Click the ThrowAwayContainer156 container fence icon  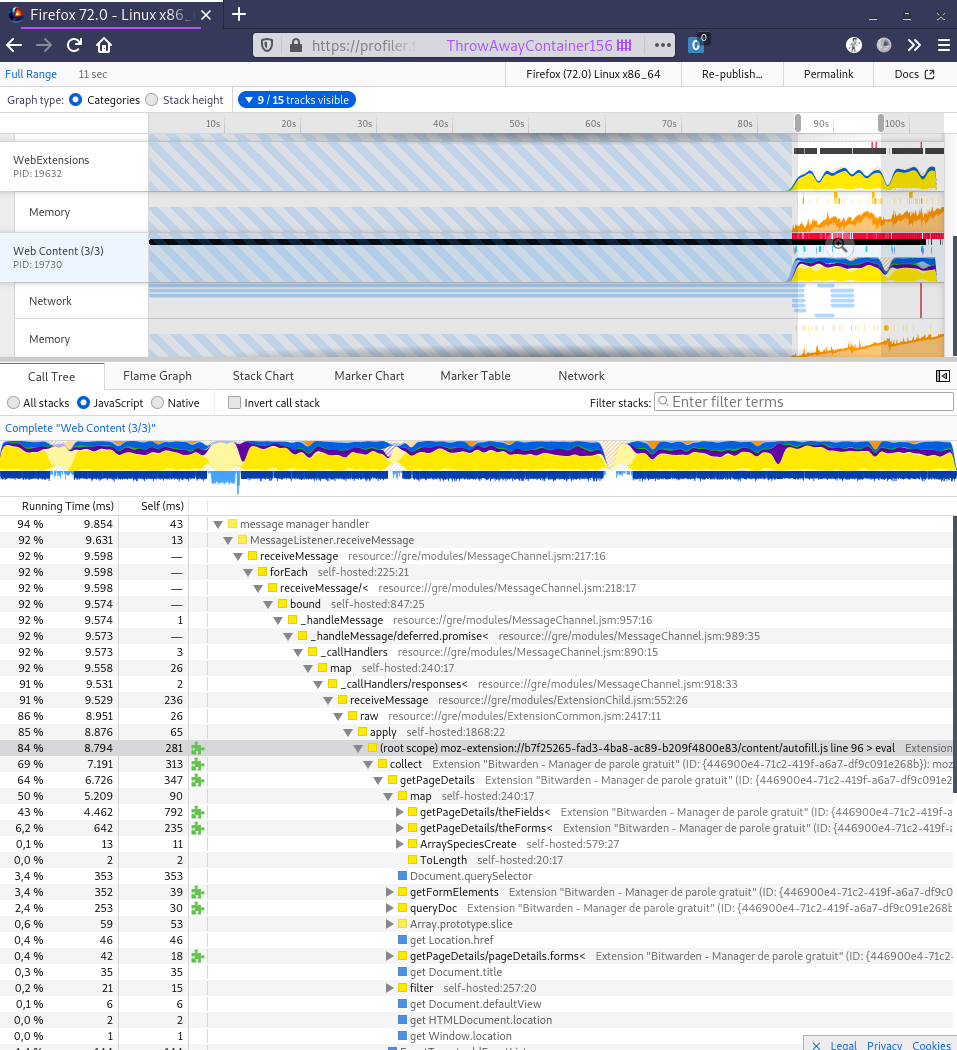pos(624,46)
